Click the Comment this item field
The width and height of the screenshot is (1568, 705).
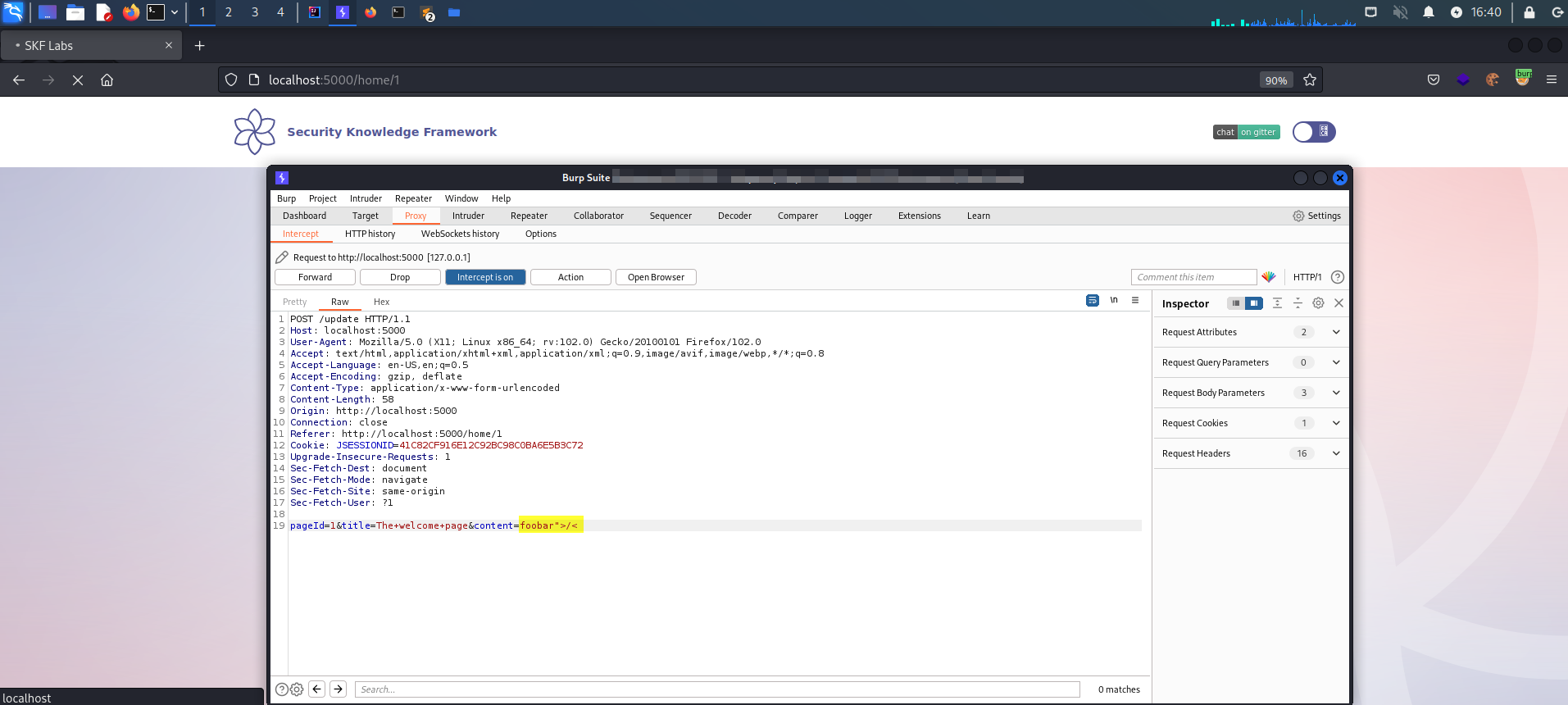(x=1193, y=277)
